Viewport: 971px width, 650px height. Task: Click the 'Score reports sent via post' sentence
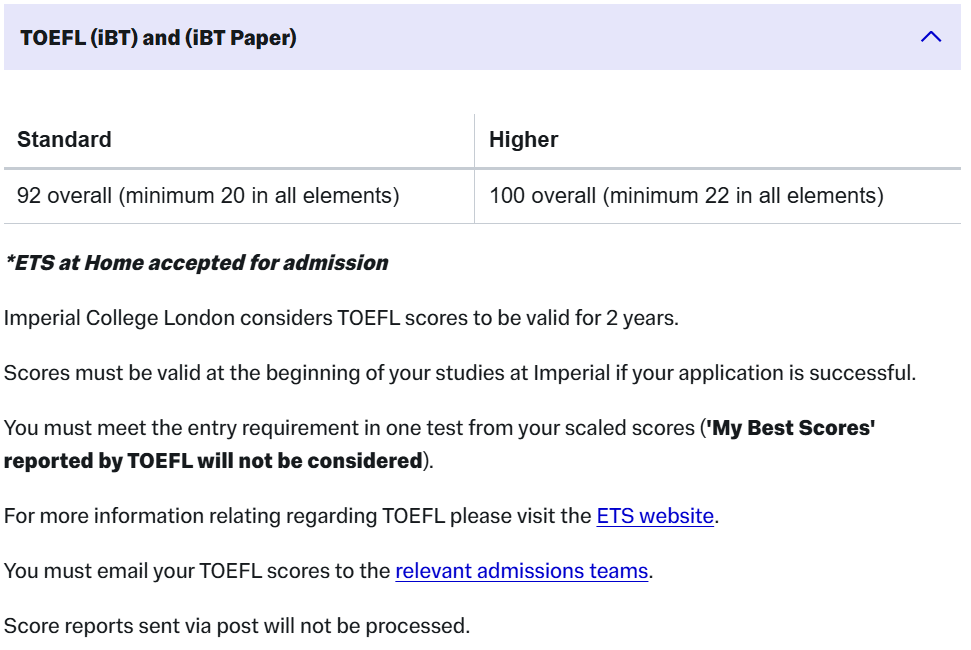pos(237,626)
